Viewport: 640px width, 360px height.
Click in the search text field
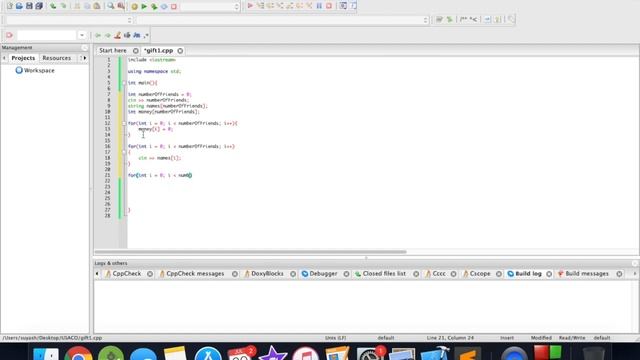coord(47,35)
